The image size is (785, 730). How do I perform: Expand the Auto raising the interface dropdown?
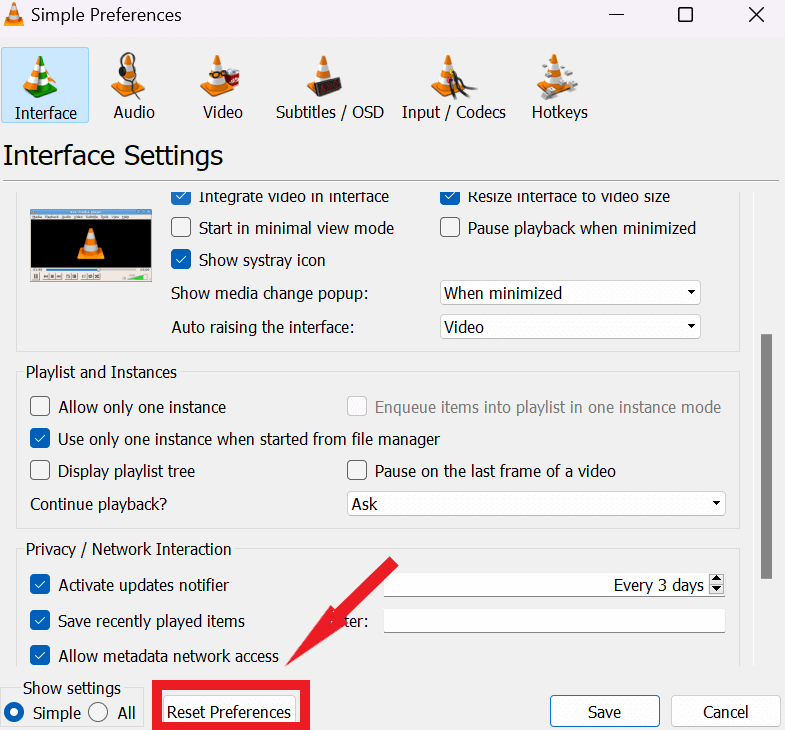pyautogui.click(x=570, y=327)
